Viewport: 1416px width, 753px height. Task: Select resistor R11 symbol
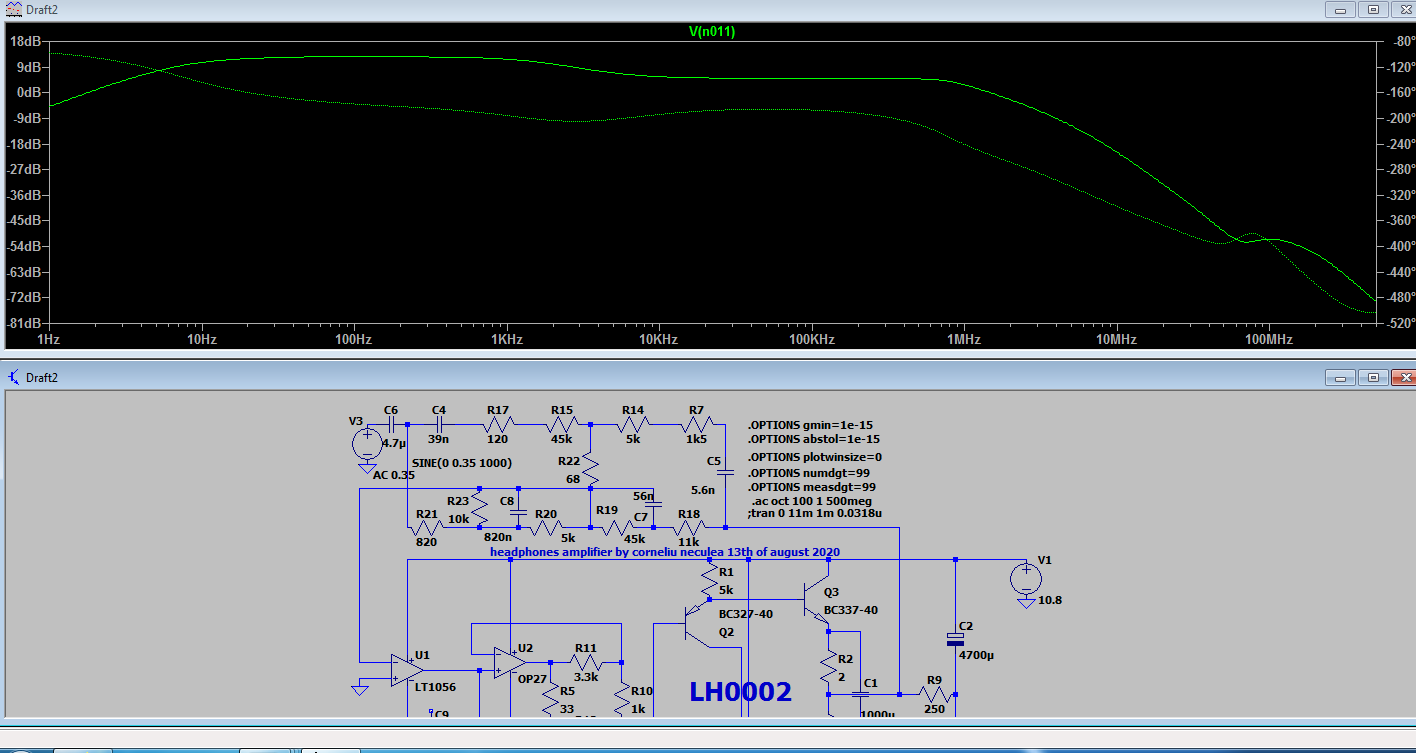[586, 661]
